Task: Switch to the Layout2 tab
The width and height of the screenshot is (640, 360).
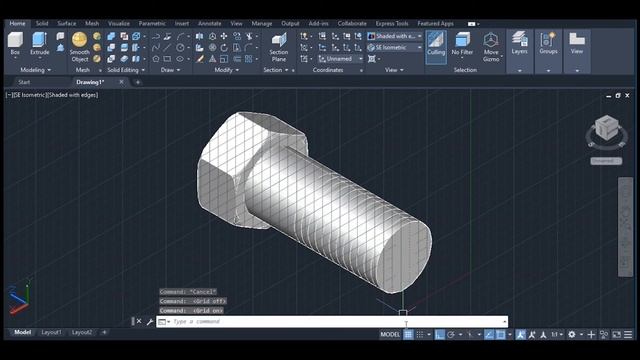Action: pos(82,332)
